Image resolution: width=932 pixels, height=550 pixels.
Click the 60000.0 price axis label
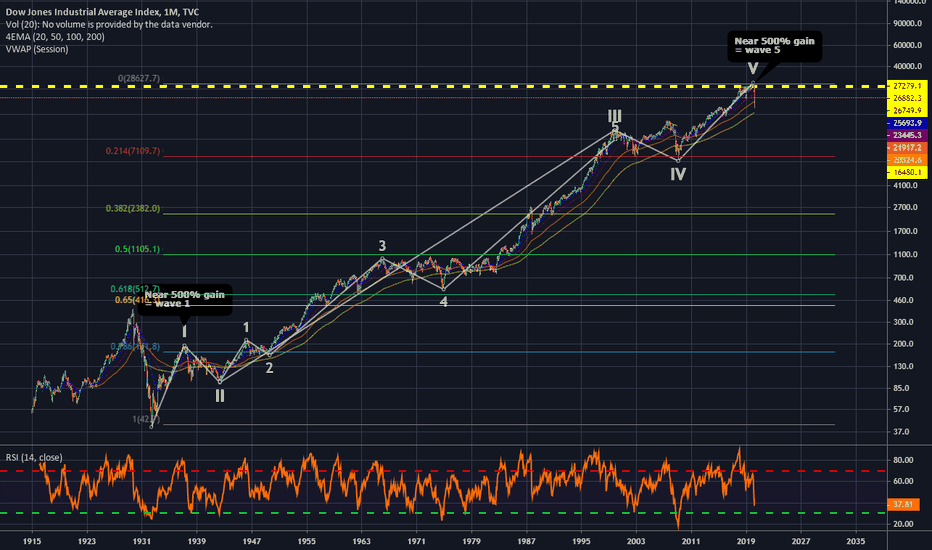coord(908,45)
